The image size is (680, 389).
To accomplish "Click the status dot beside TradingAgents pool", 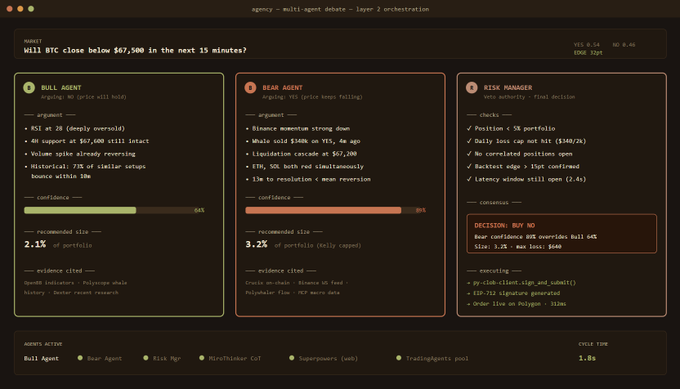I will [399, 358].
